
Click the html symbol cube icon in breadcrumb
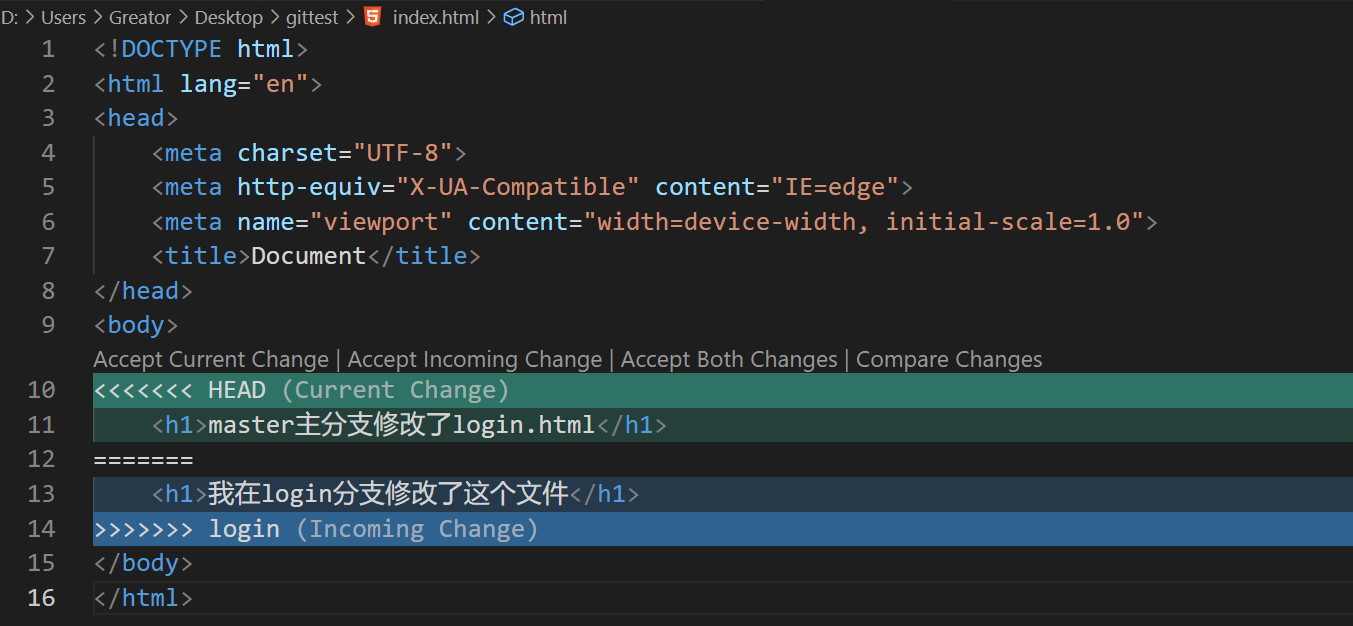coord(514,17)
